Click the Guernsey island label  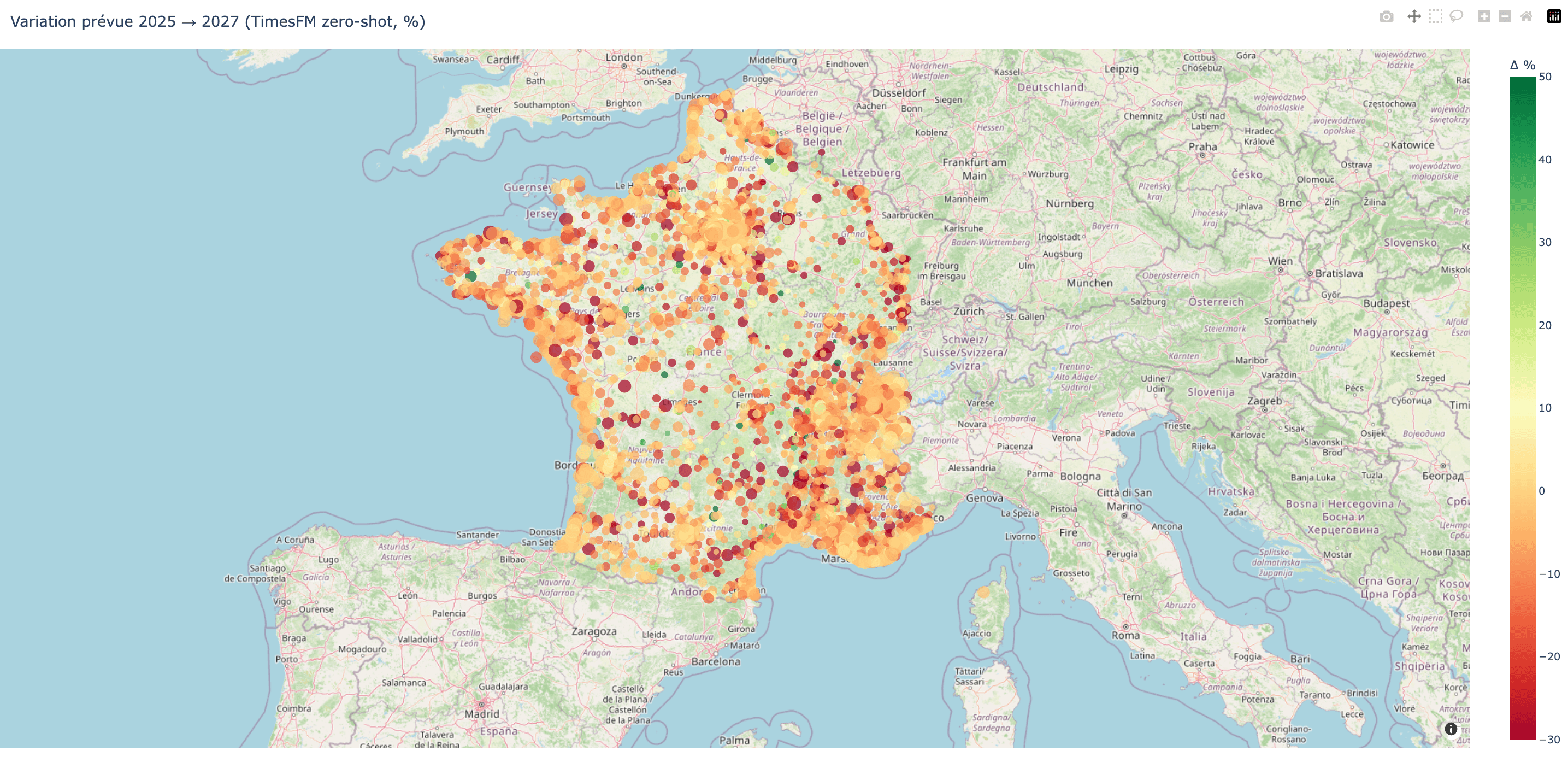[528, 187]
